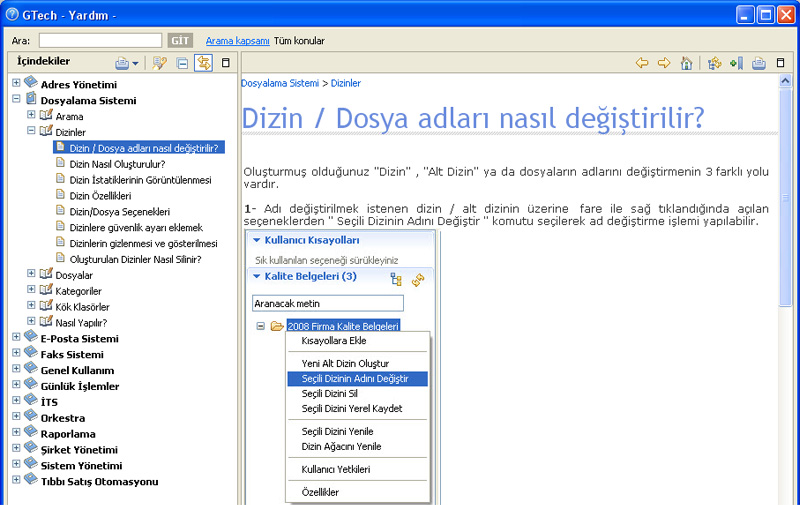Viewport: 800px width, 505px height.
Task: Click the book icon beside İTS
Action: pyautogui.click(x=31, y=399)
